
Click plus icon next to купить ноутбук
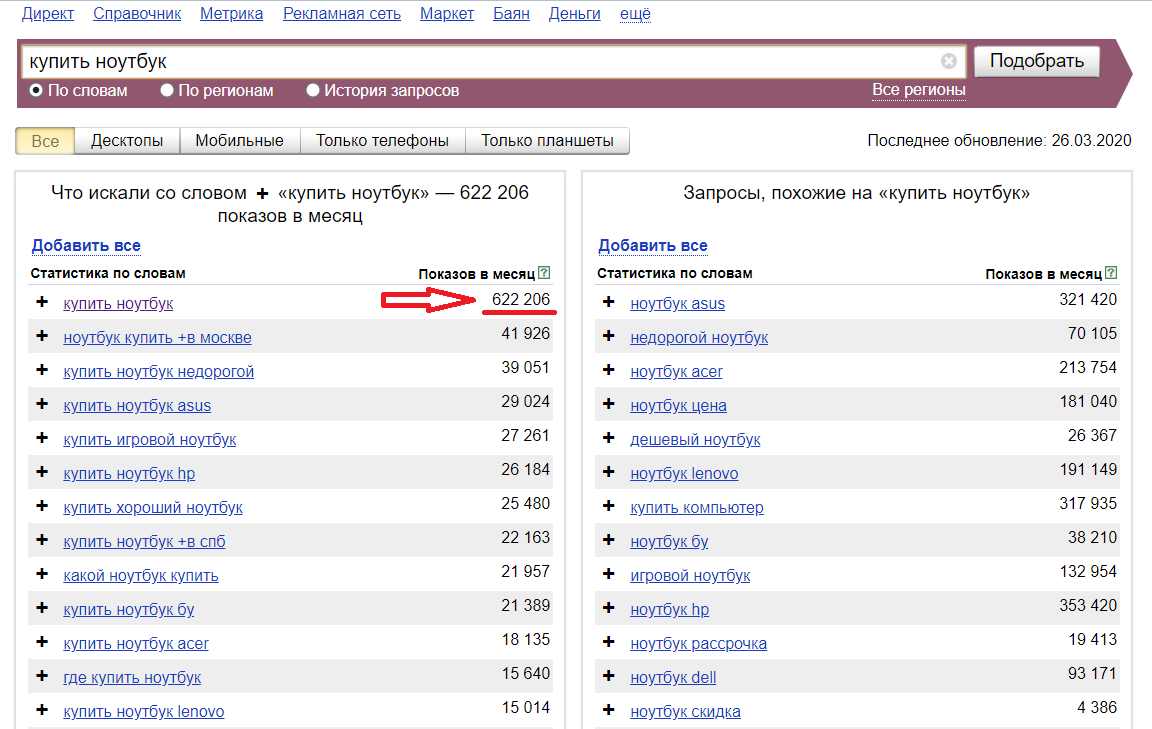tap(42, 302)
